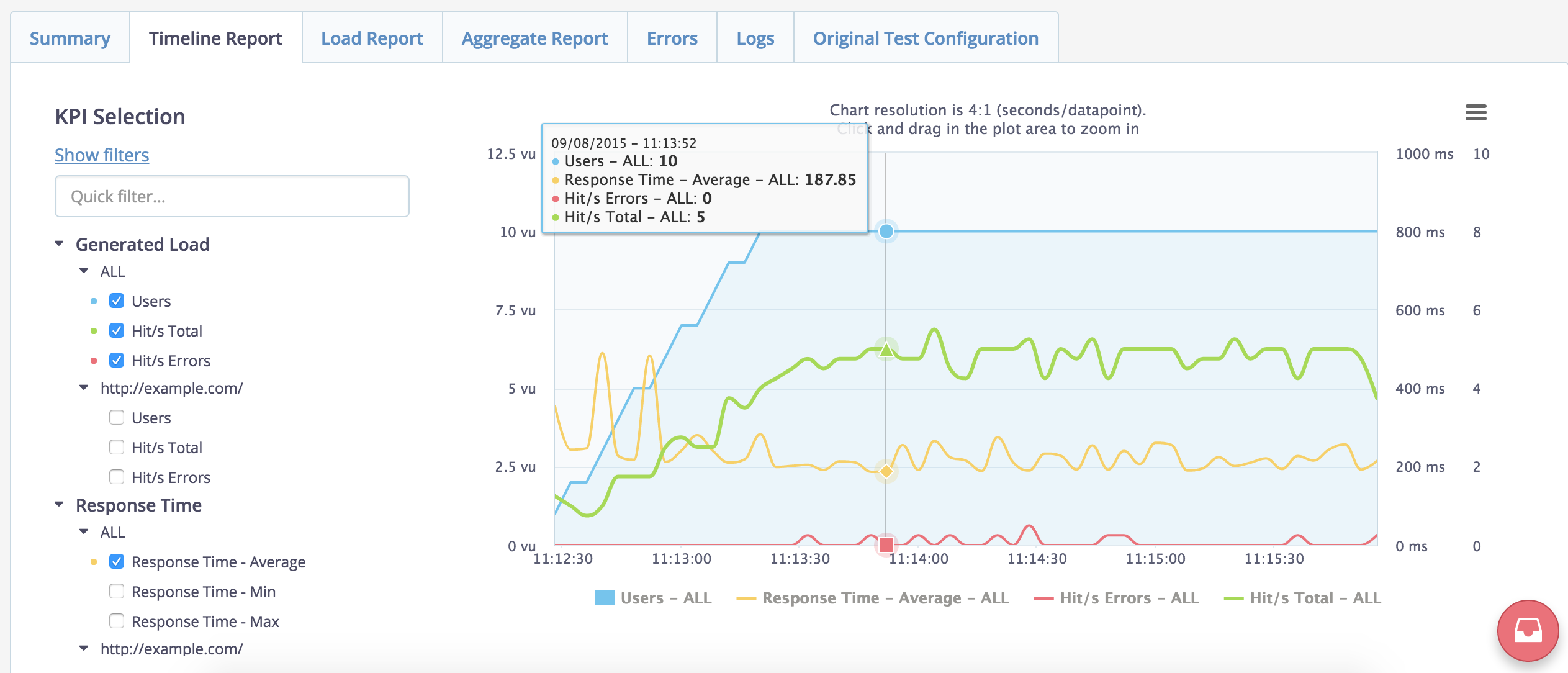Enable Response Time - Max checkbox

tap(117, 621)
